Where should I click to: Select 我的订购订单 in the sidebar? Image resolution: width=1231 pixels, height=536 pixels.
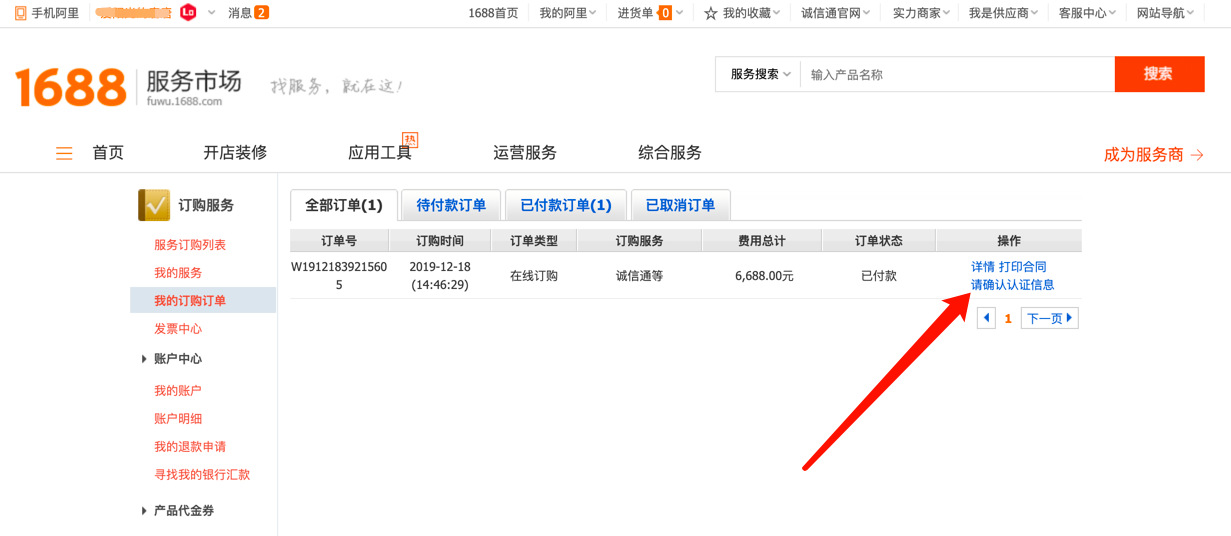(203, 301)
